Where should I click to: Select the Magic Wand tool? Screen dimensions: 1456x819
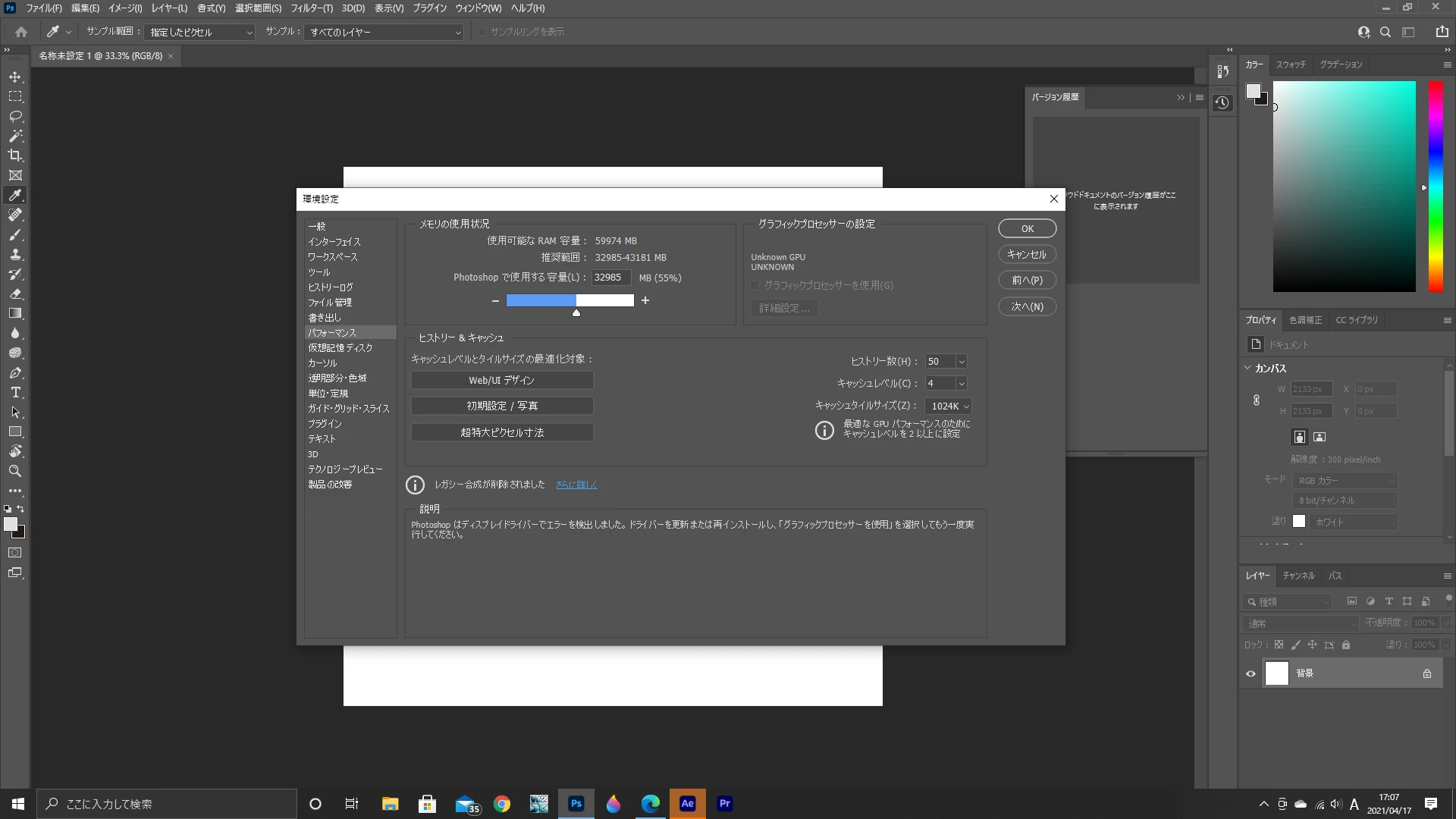(x=15, y=136)
